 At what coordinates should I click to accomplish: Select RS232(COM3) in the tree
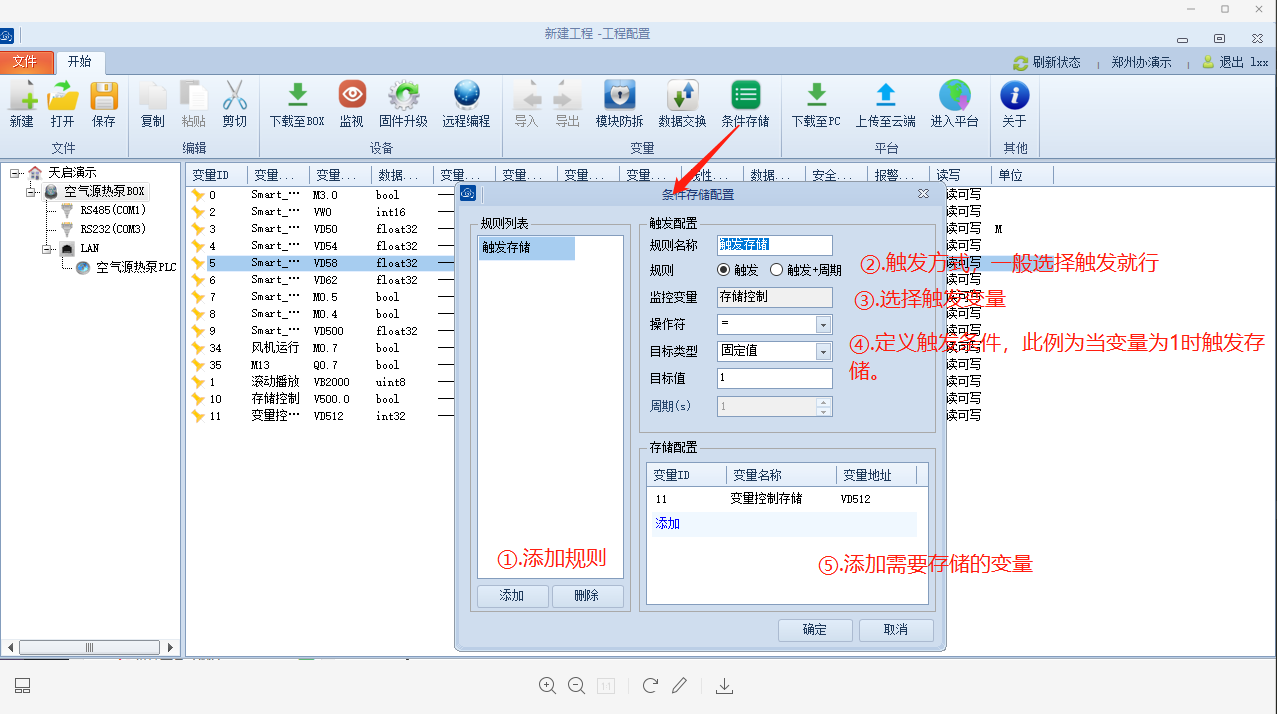pos(113,229)
